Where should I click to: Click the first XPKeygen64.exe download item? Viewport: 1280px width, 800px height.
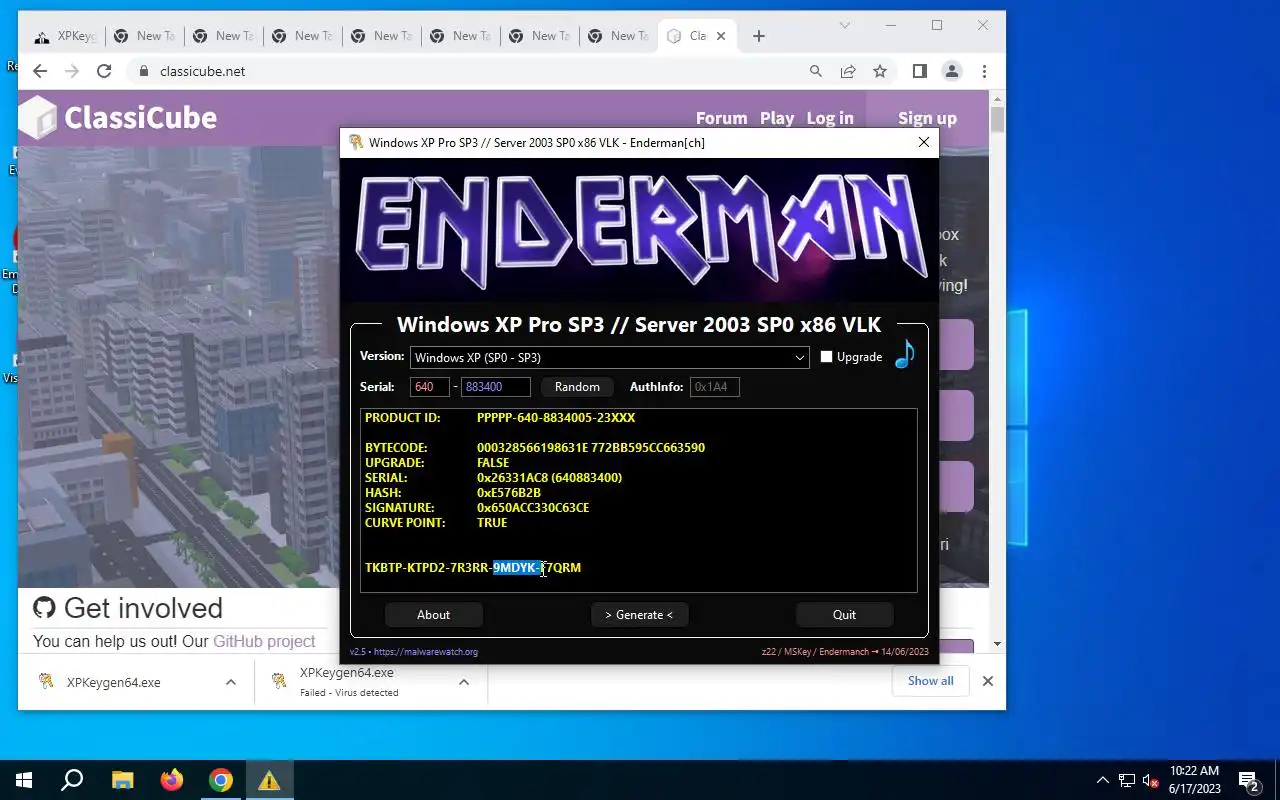point(113,682)
